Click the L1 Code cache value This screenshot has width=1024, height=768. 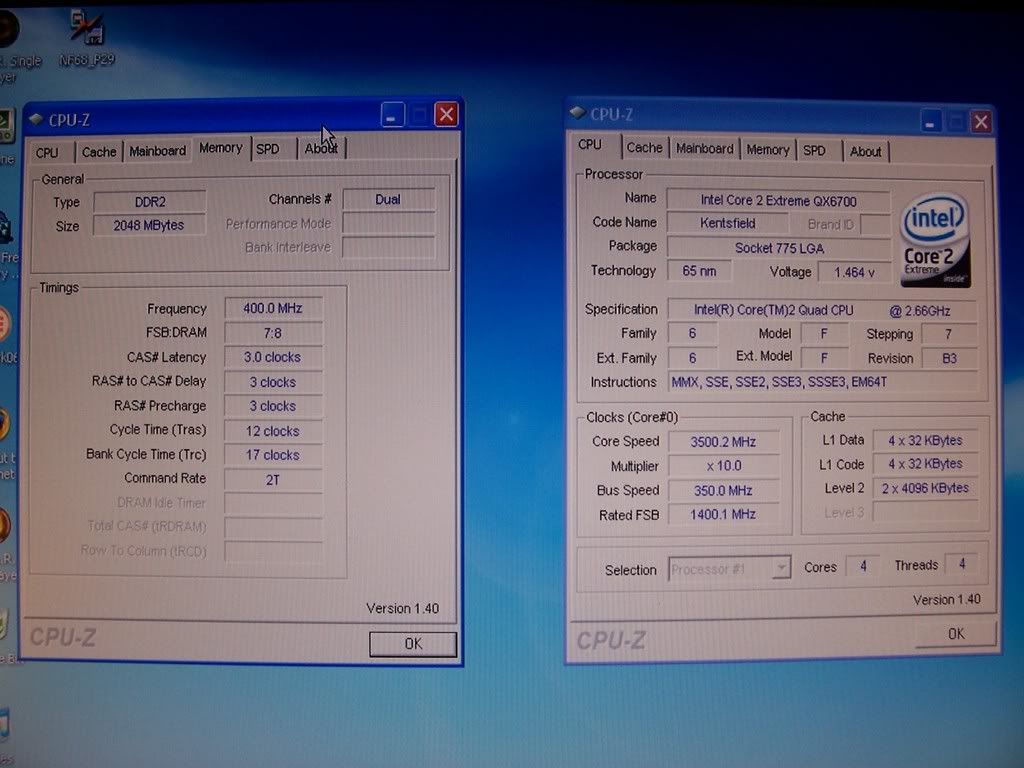925,464
